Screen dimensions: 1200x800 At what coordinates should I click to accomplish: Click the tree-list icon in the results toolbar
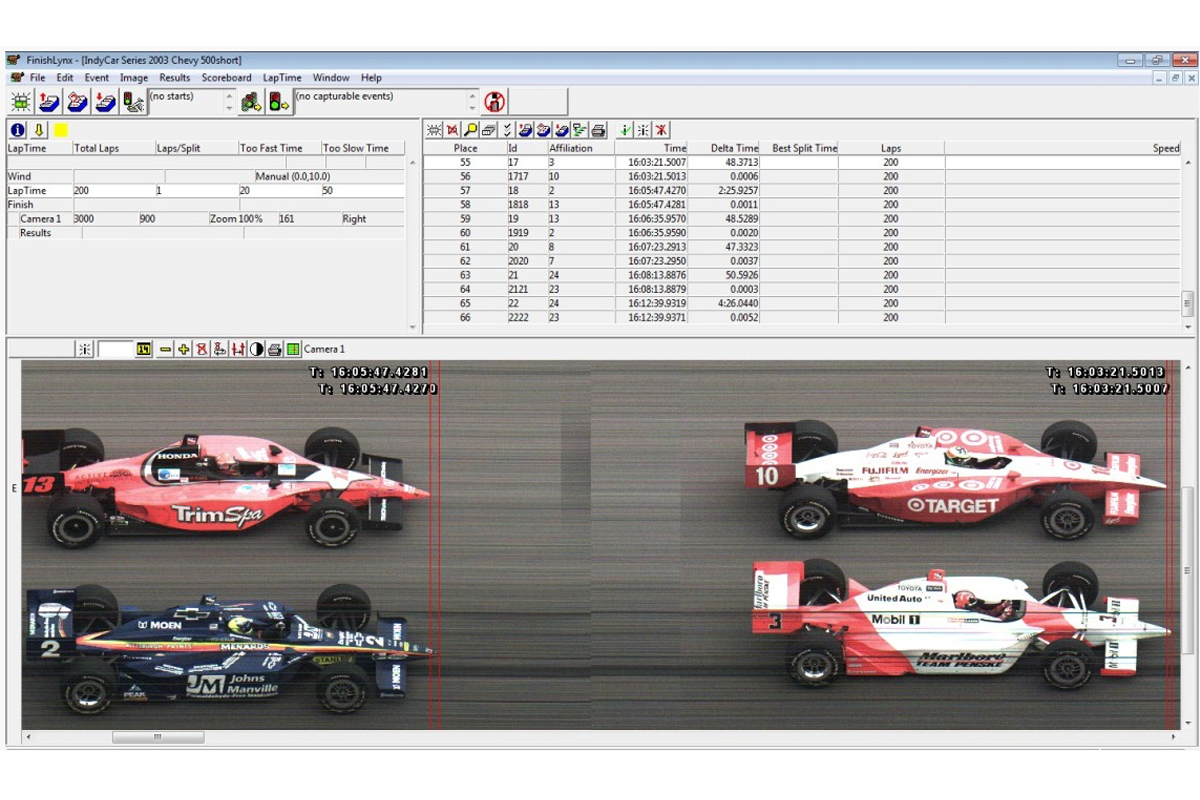[579, 130]
